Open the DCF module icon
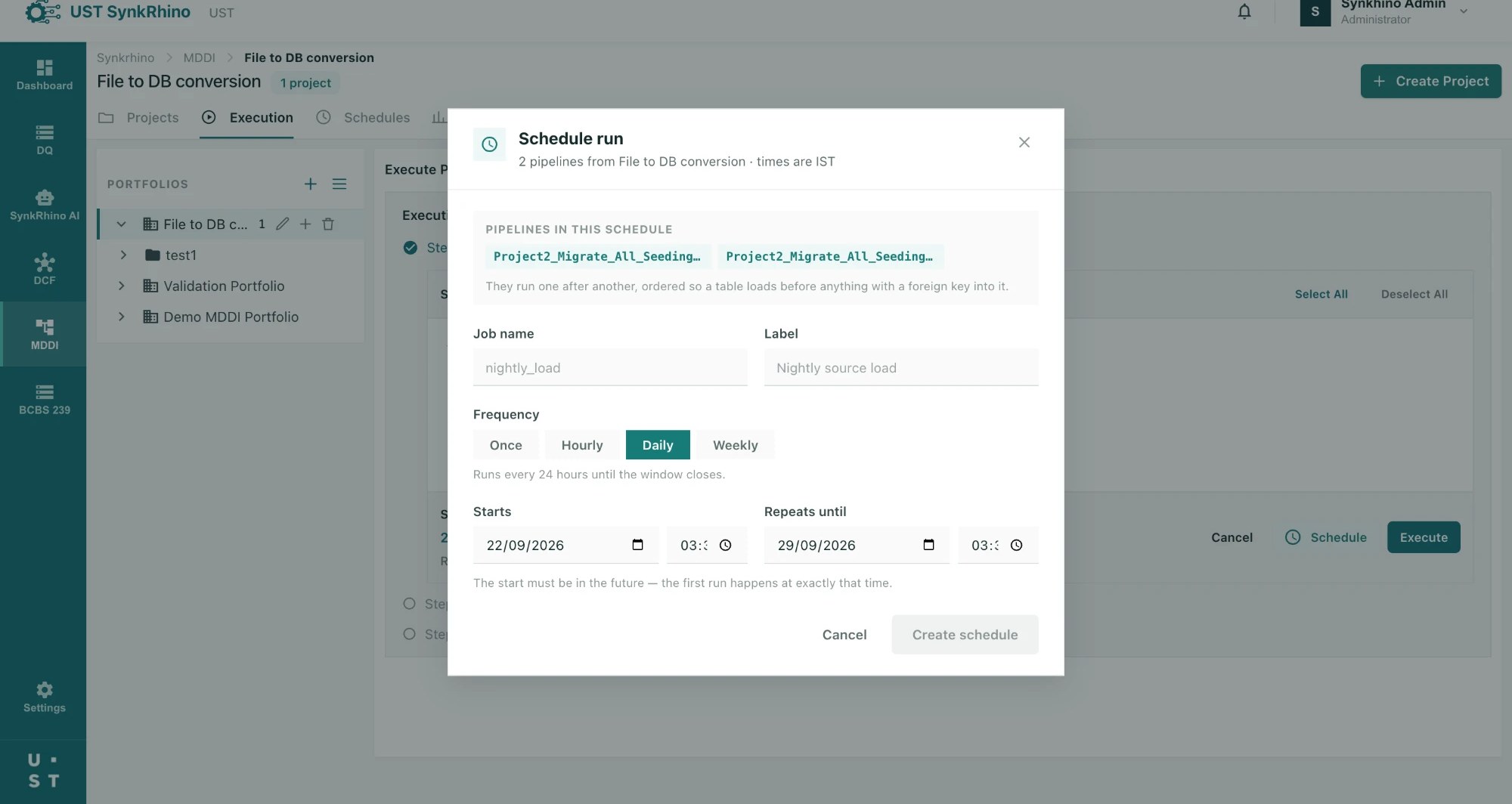 coord(45,269)
